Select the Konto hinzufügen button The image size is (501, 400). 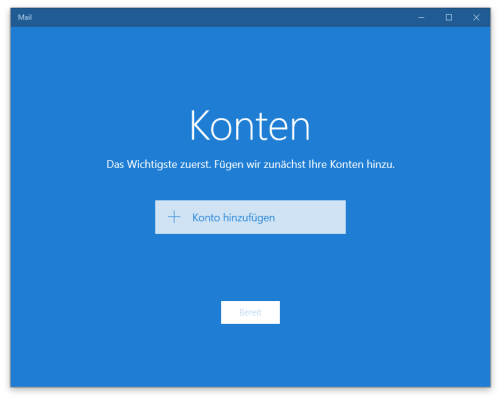click(x=250, y=217)
